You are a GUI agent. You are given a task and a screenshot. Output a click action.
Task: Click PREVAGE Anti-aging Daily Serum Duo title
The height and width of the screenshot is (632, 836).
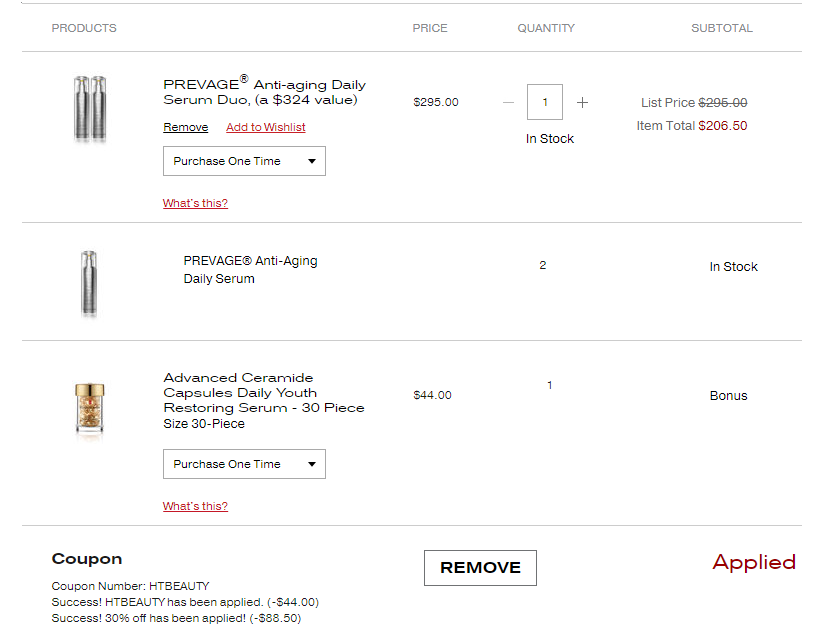[264, 90]
